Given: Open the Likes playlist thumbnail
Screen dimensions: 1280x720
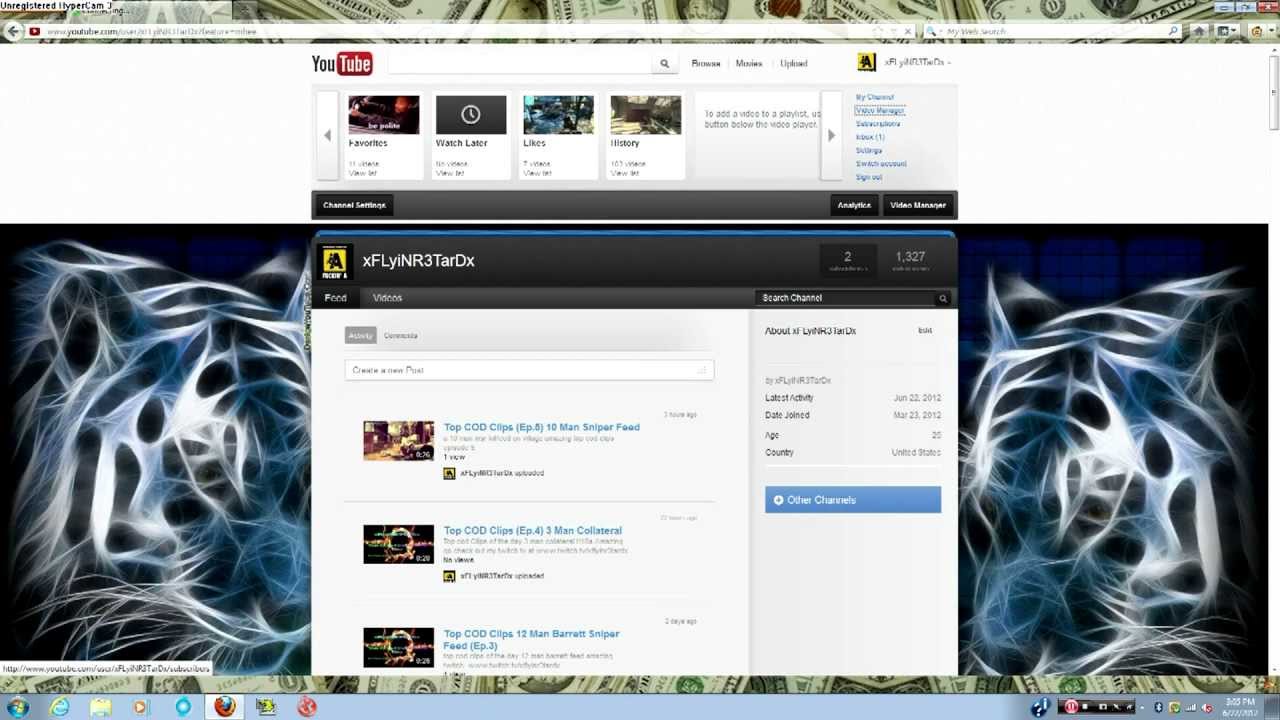Looking at the screenshot, I should click(558, 115).
